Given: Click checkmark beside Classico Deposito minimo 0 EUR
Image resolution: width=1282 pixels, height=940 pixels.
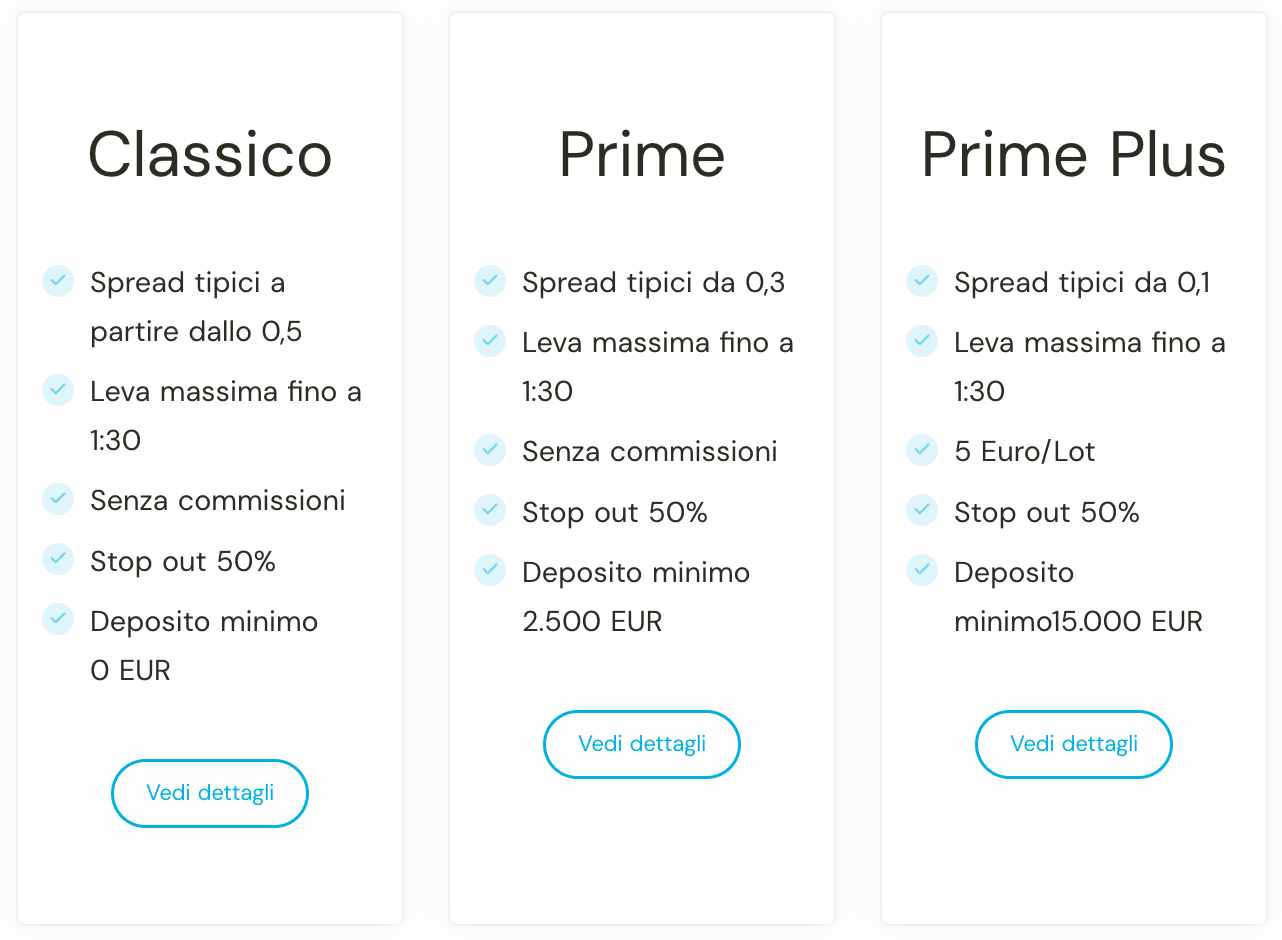Looking at the screenshot, I should click(x=58, y=619).
